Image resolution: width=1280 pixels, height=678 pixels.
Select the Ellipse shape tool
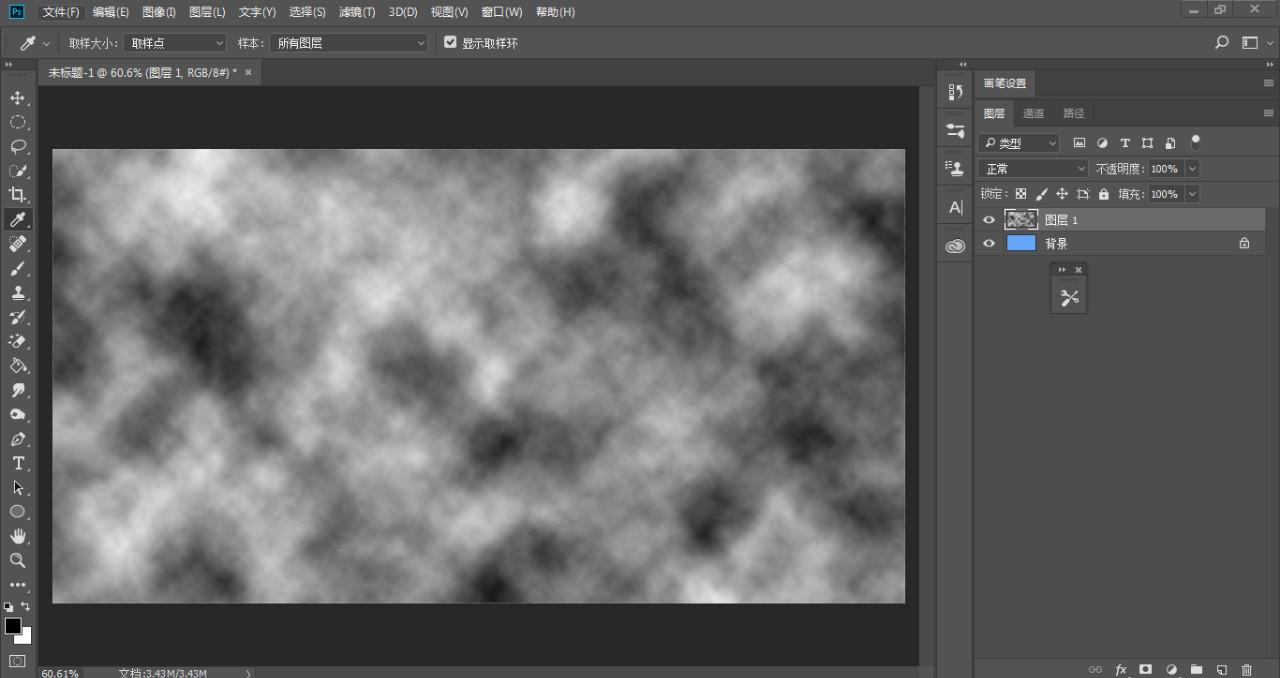coord(18,512)
